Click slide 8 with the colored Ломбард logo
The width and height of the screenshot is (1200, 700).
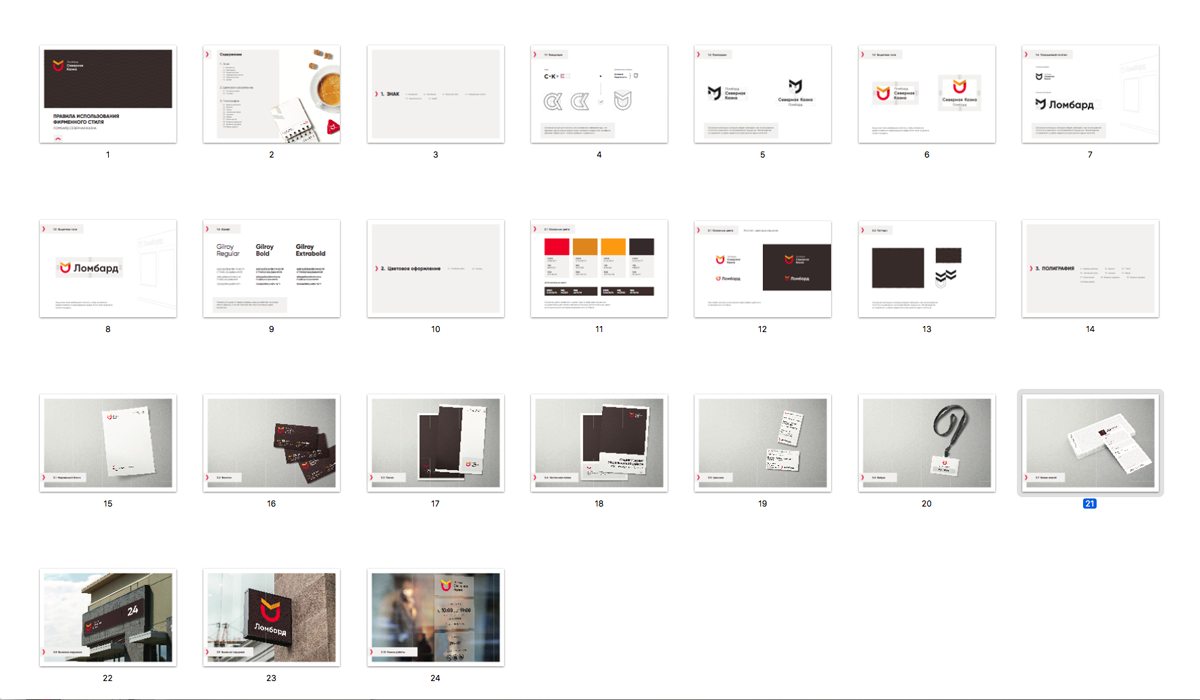(x=107, y=269)
